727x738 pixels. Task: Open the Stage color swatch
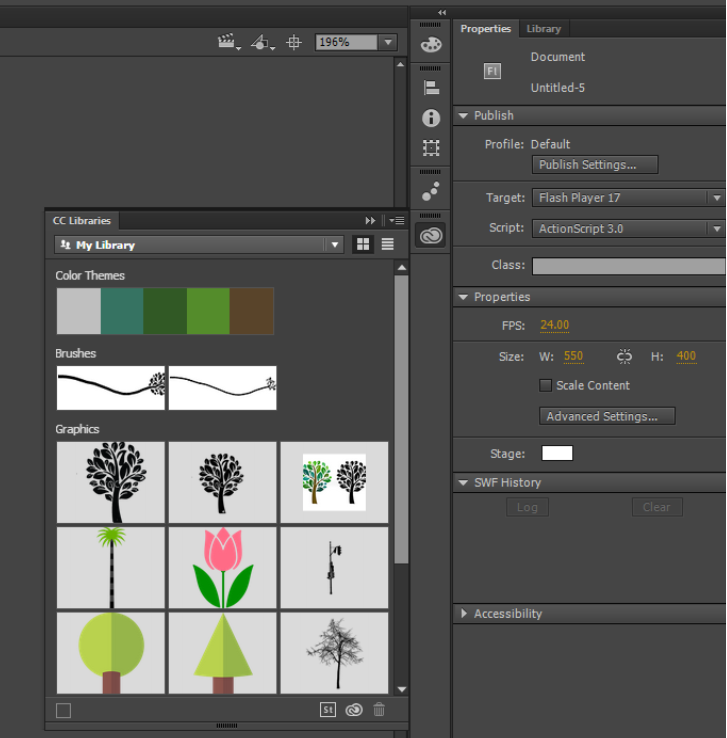(x=557, y=453)
